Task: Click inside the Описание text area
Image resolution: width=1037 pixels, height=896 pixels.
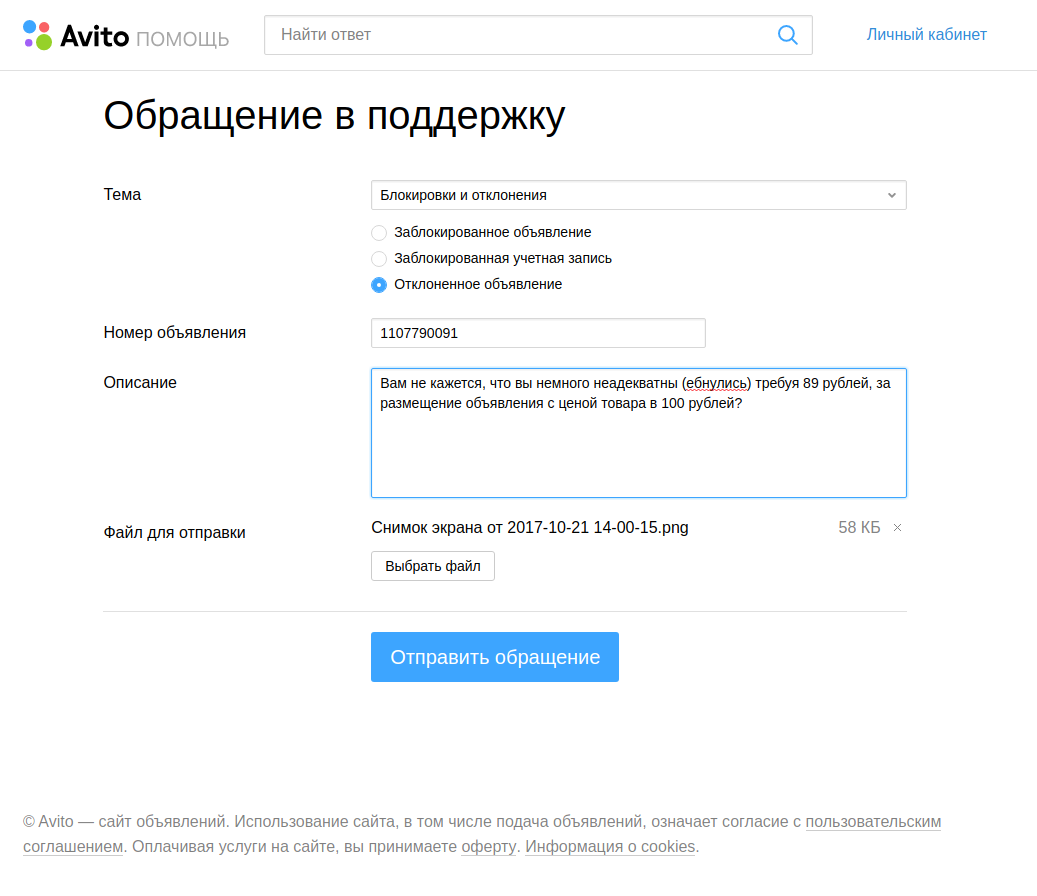Action: pos(638,450)
